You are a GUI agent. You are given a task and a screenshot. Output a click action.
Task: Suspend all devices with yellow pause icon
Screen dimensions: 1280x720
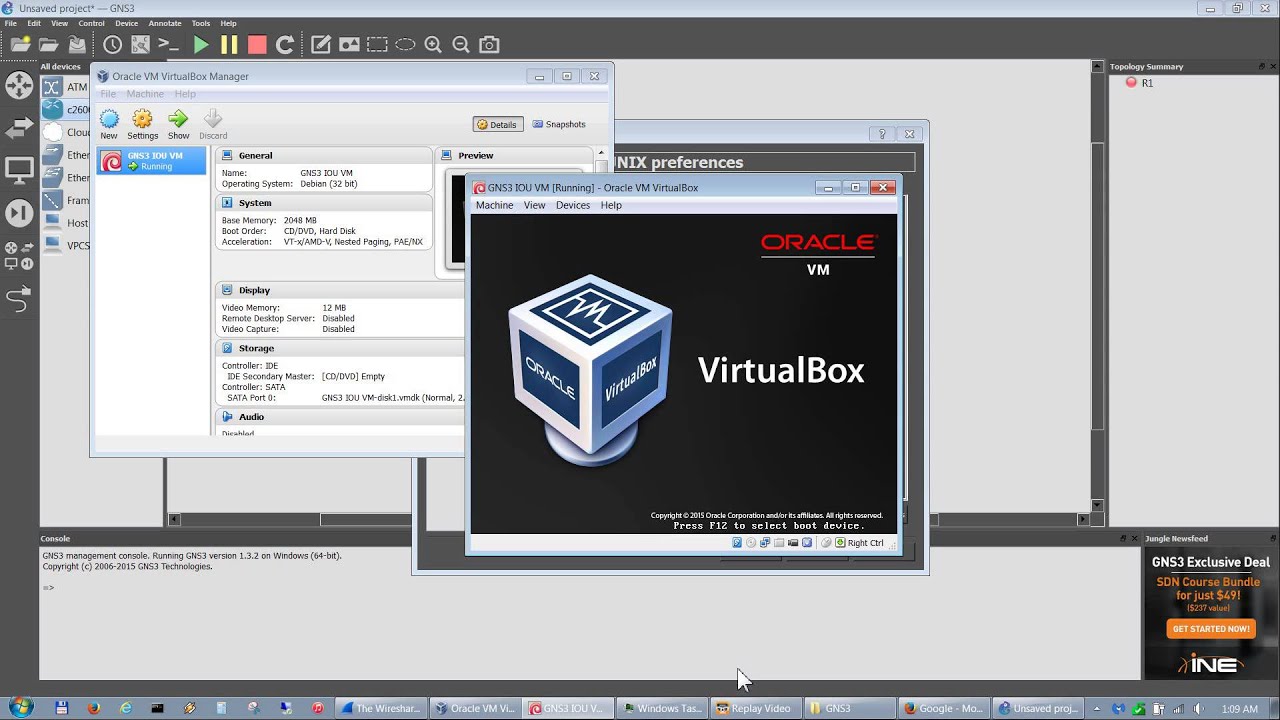coord(229,45)
